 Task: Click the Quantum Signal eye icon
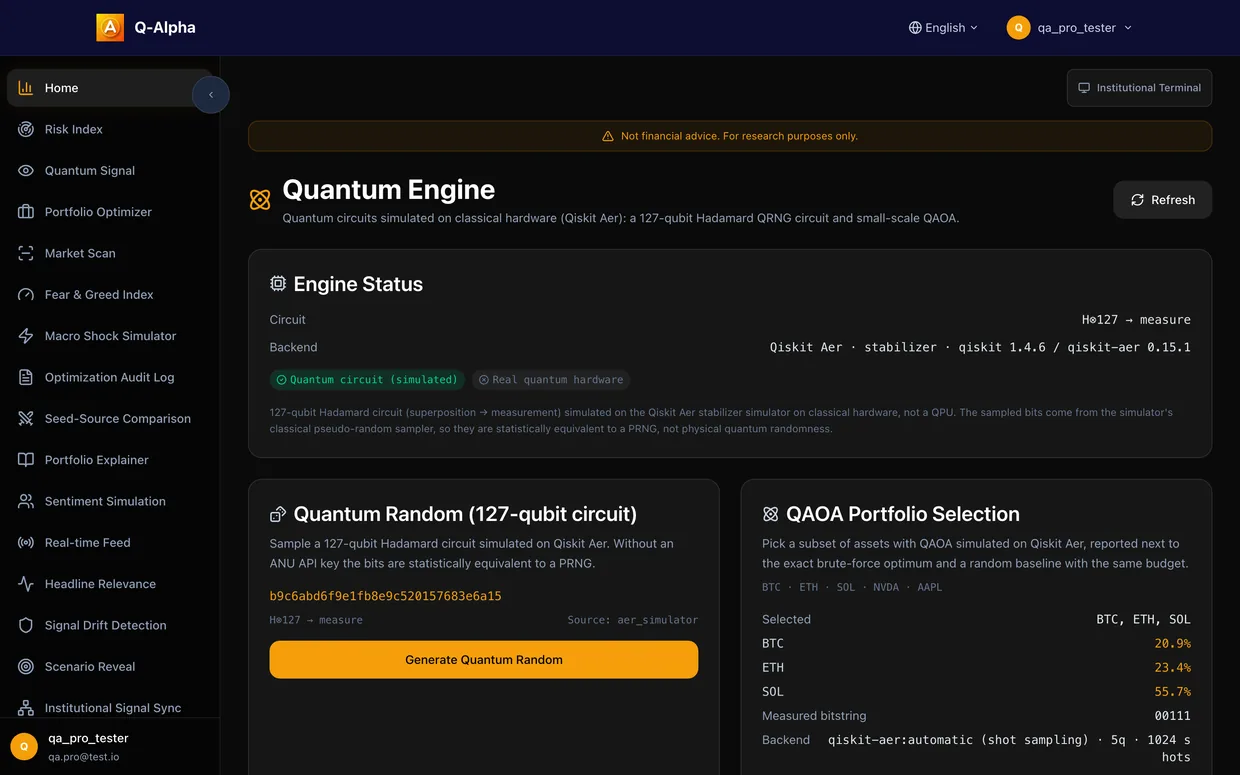(26, 171)
